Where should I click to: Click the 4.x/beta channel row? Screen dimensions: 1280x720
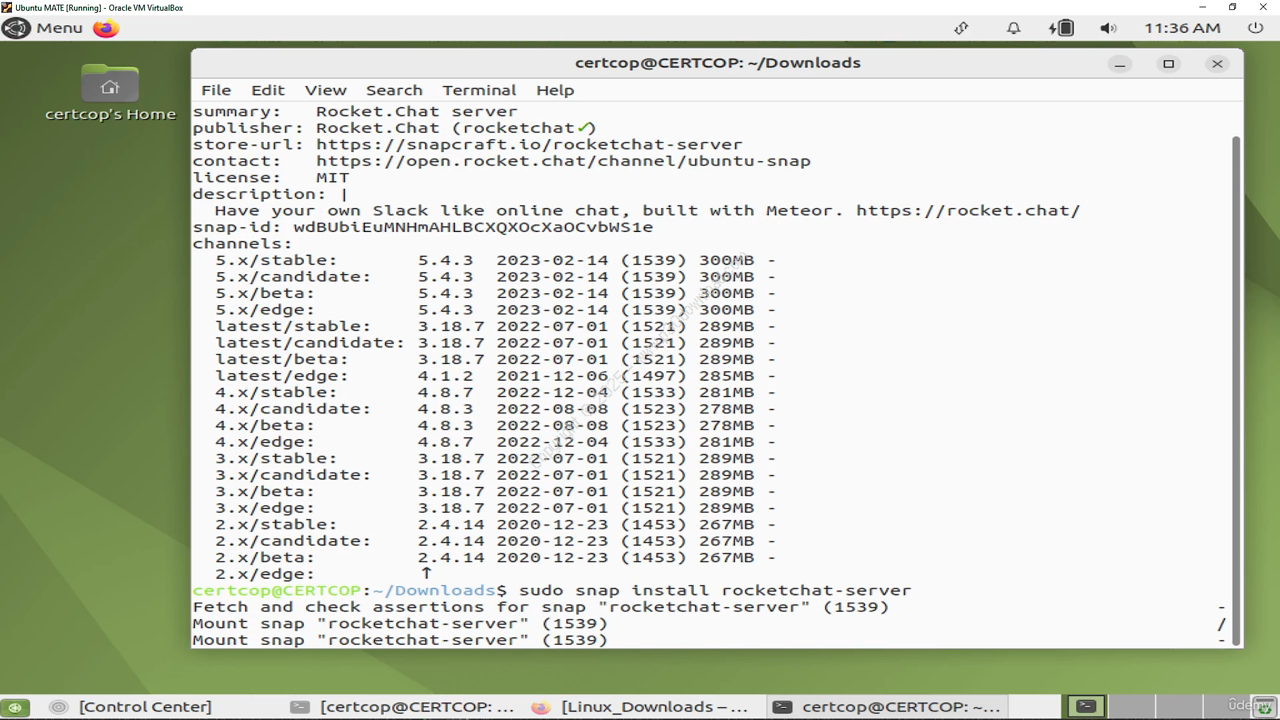tap(495, 425)
